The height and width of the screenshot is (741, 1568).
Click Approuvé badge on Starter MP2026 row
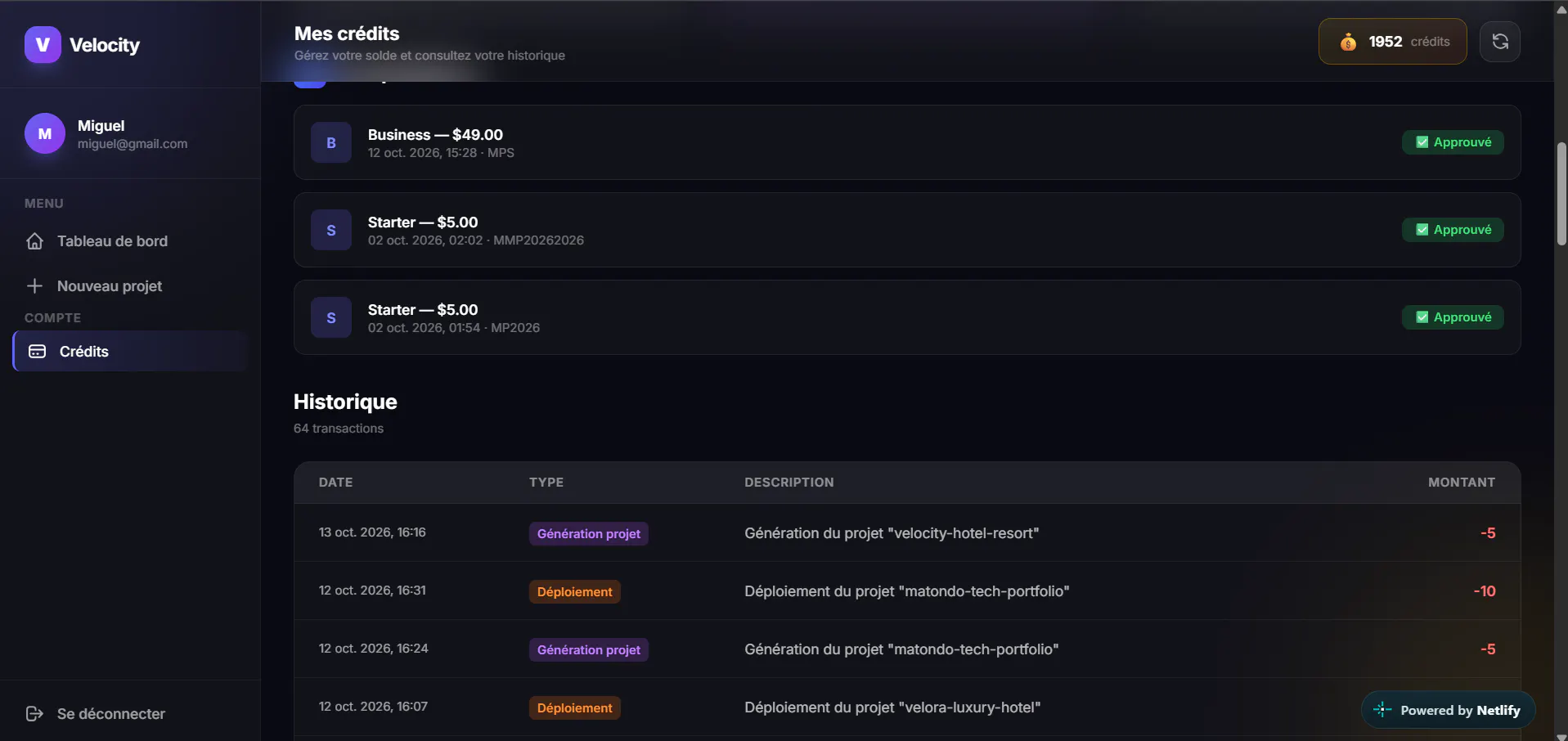[1453, 317]
